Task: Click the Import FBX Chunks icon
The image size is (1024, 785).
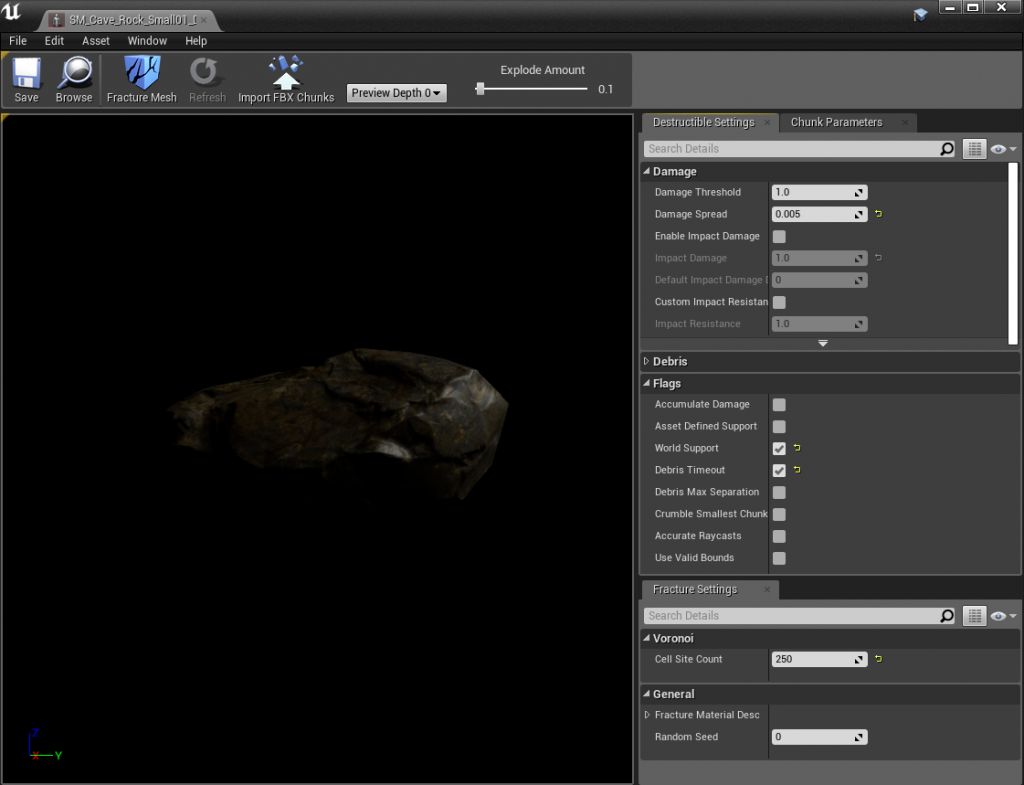Action: [286, 72]
